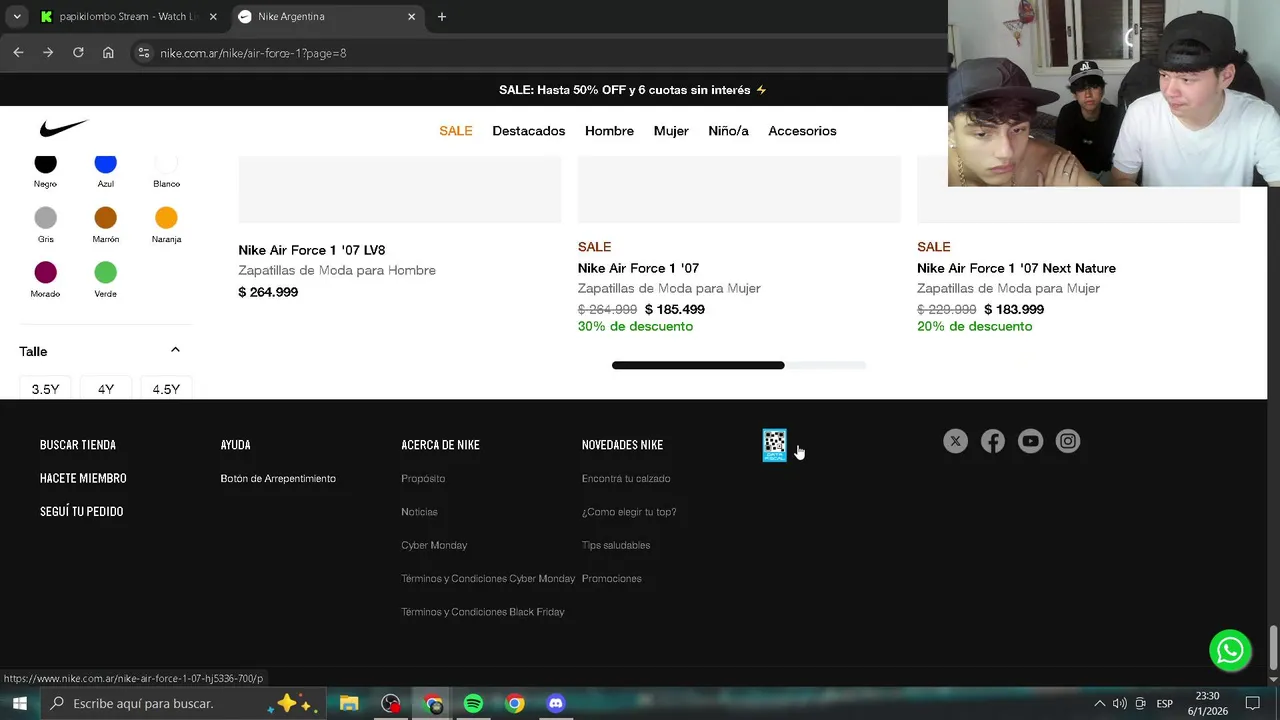
Task: Open the Promociones footer link
Action: (612, 579)
